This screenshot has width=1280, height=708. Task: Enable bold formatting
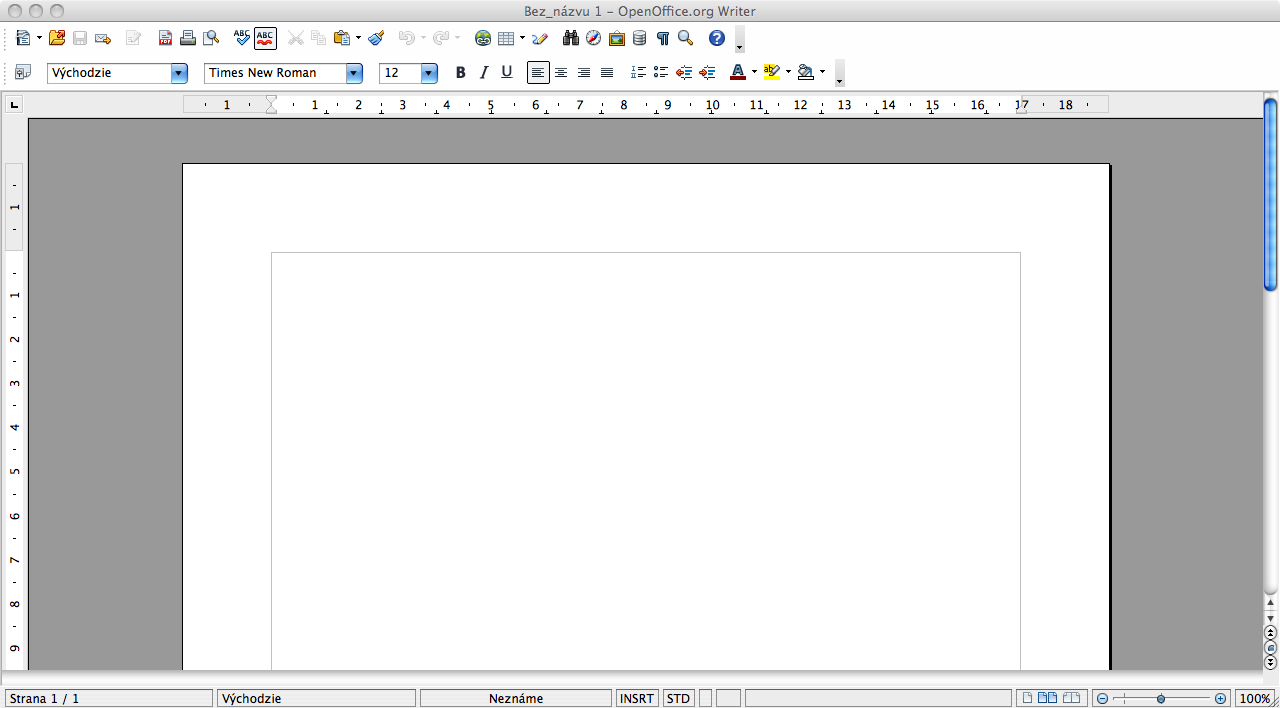(x=460, y=72)
